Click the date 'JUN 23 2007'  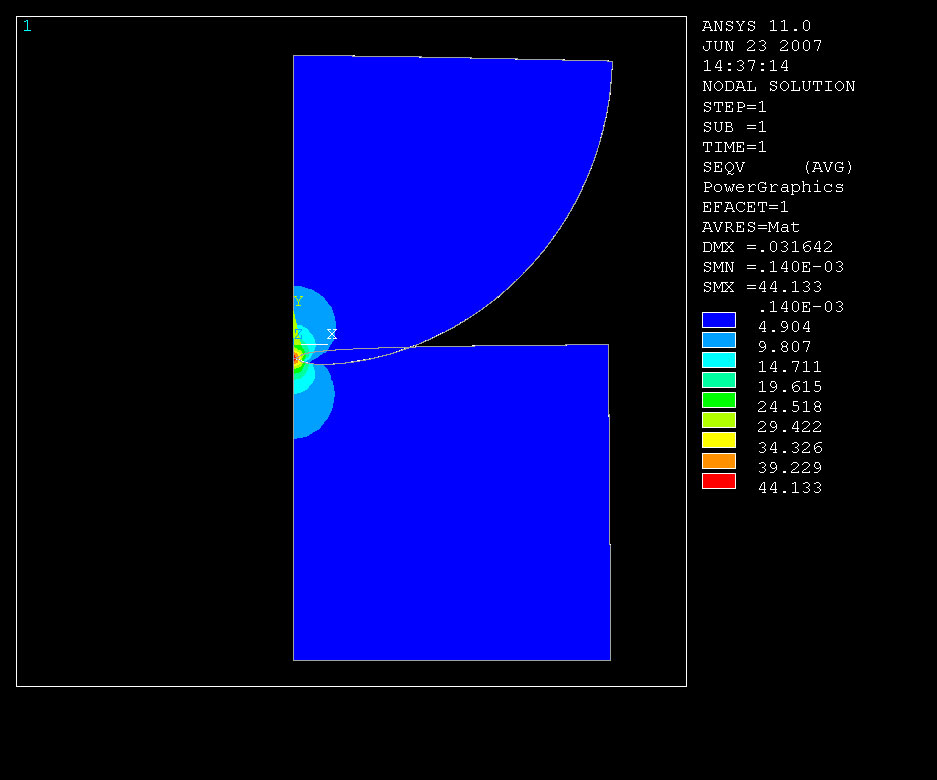(762, 46)
